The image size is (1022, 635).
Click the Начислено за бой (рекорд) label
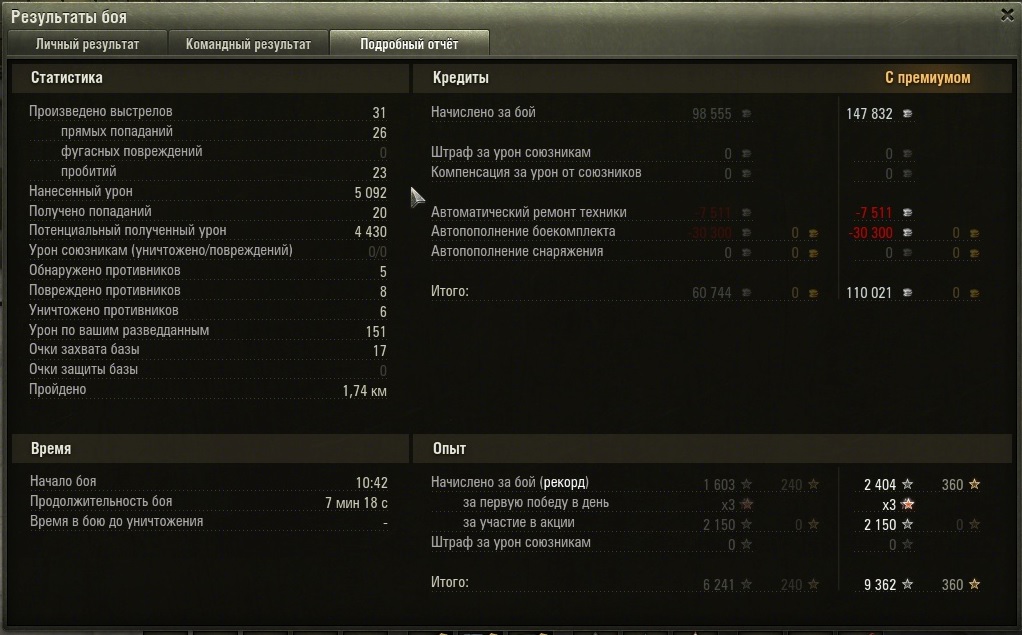coord(510,482)
